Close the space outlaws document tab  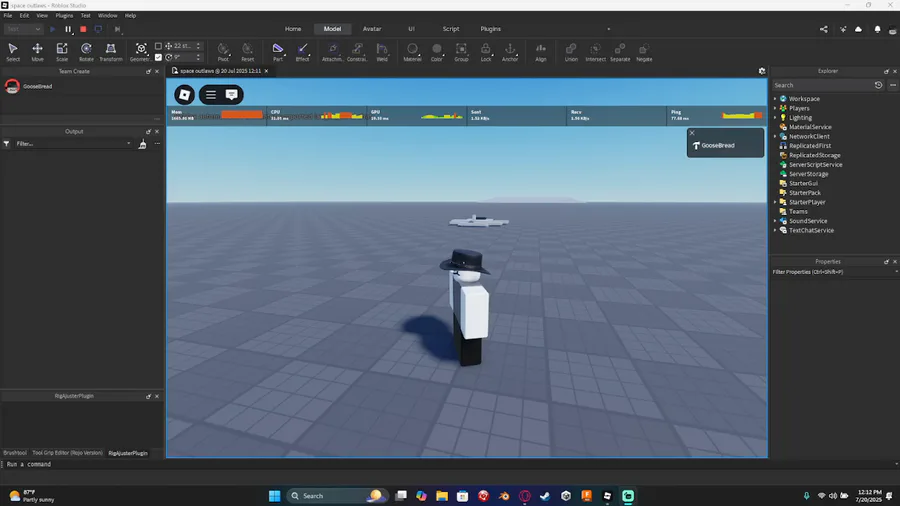tap(266, 71)
